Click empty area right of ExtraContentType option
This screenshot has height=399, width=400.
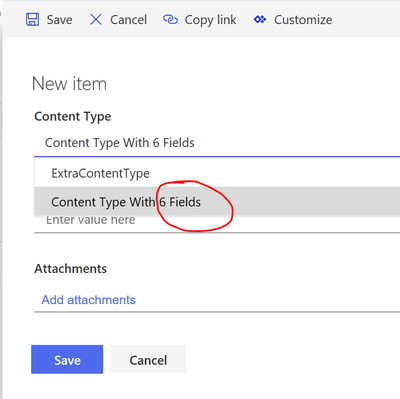click(273, 173)
